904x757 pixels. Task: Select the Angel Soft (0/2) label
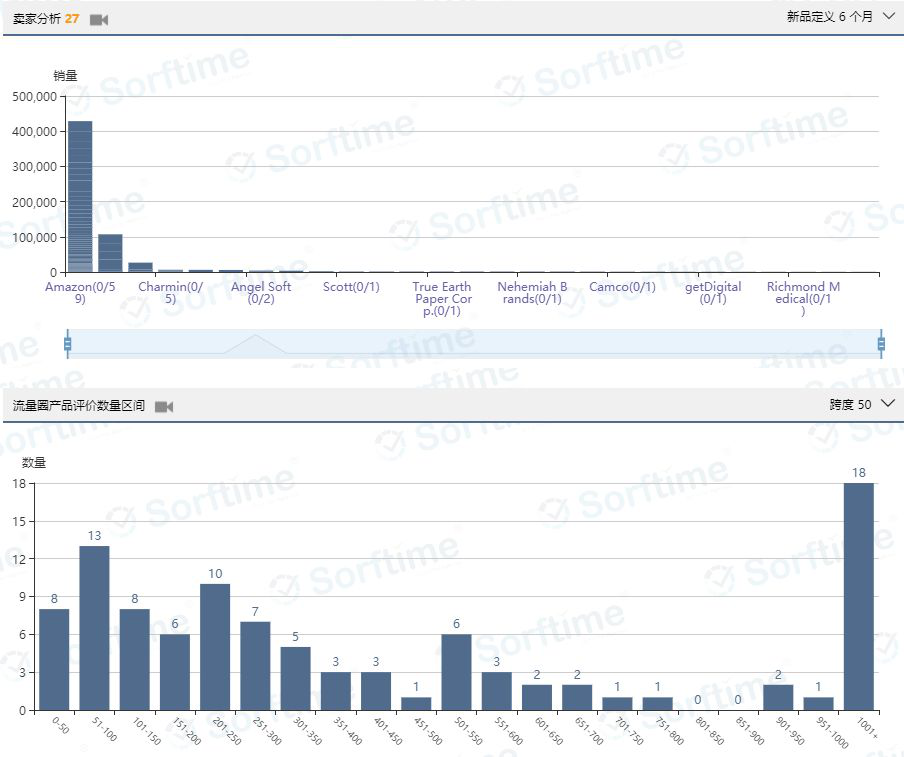(x=261, y=292)
